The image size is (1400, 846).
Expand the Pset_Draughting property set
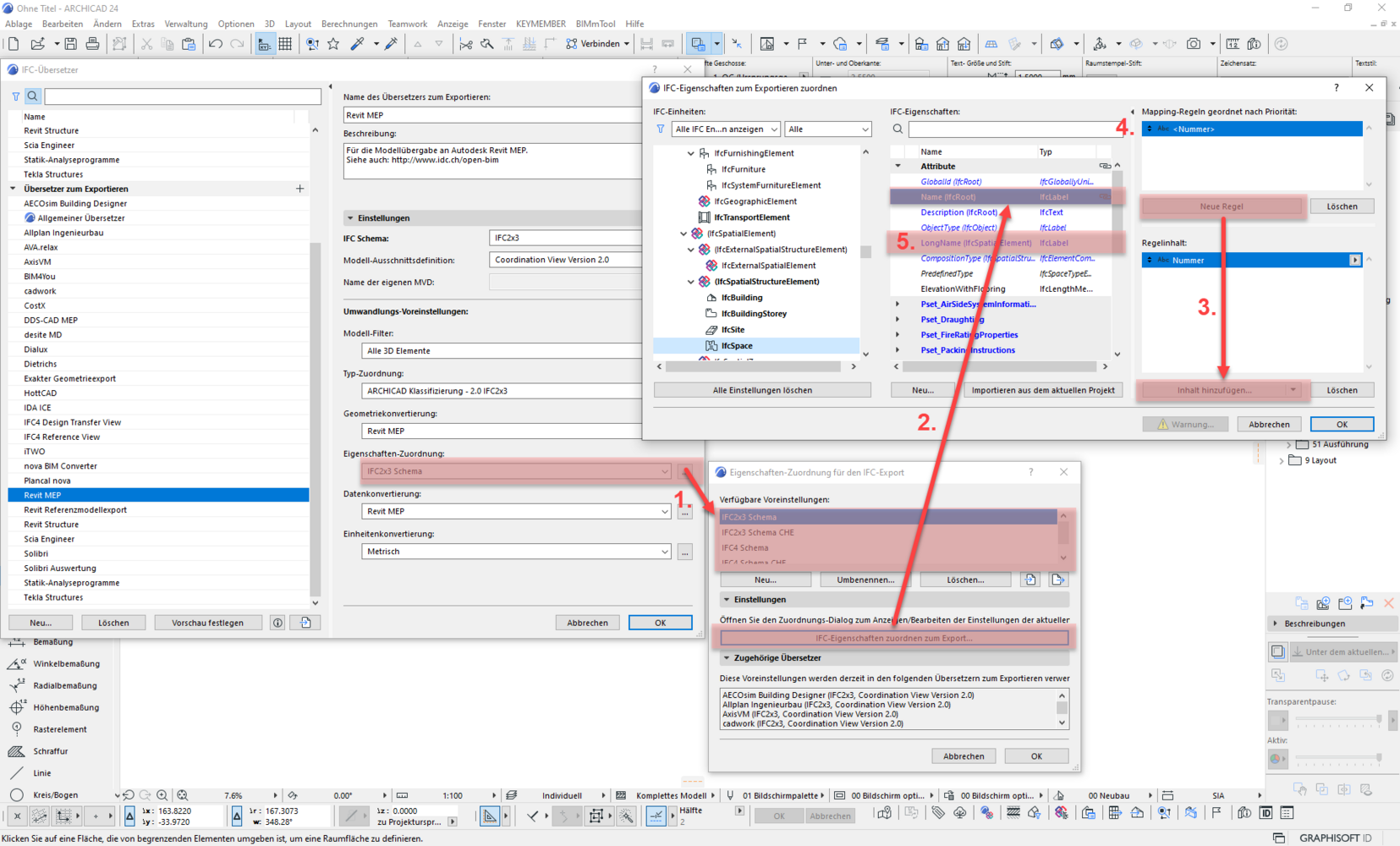coord(898,320)
